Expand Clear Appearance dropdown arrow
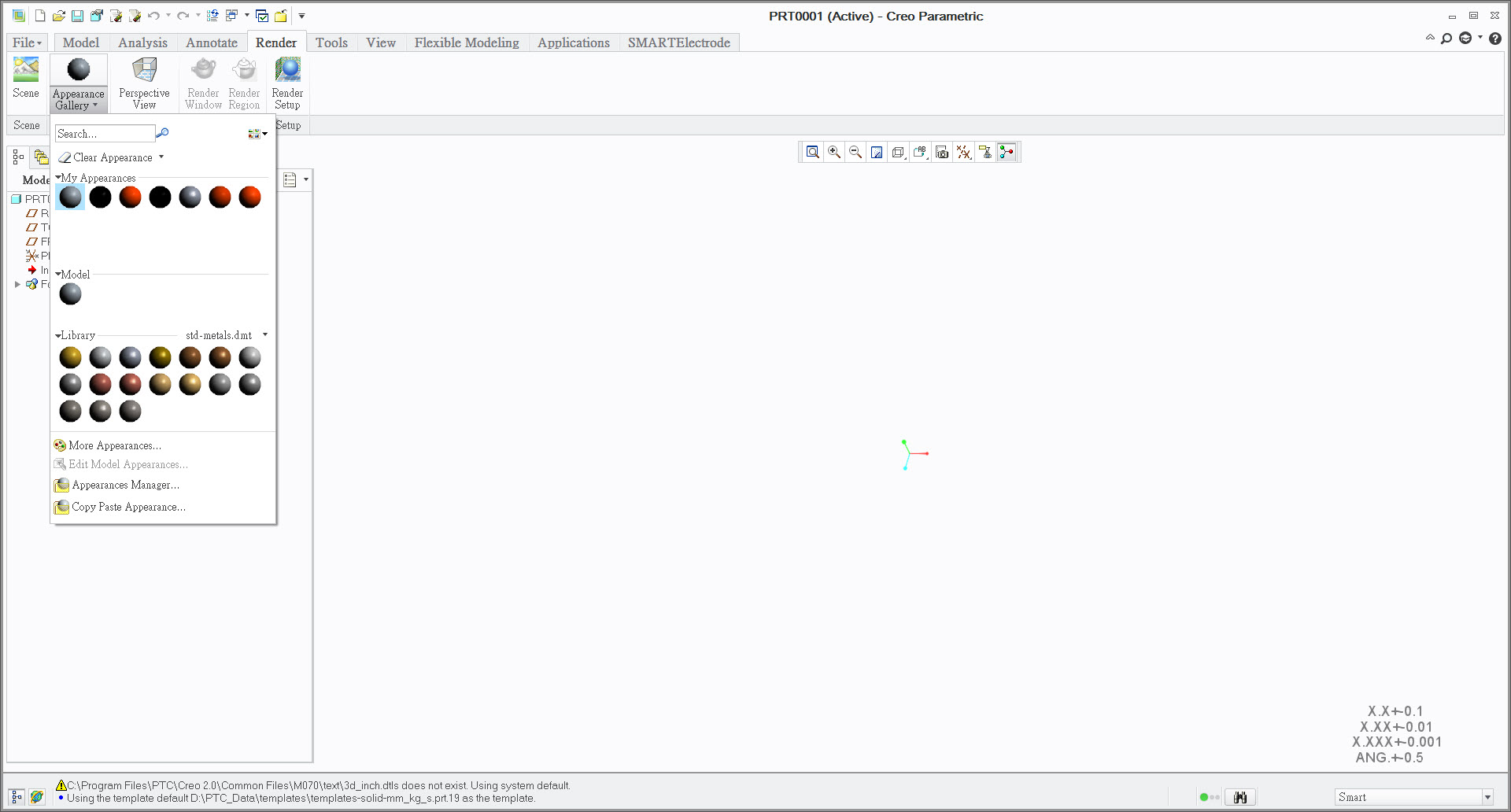 click(161, 157)
